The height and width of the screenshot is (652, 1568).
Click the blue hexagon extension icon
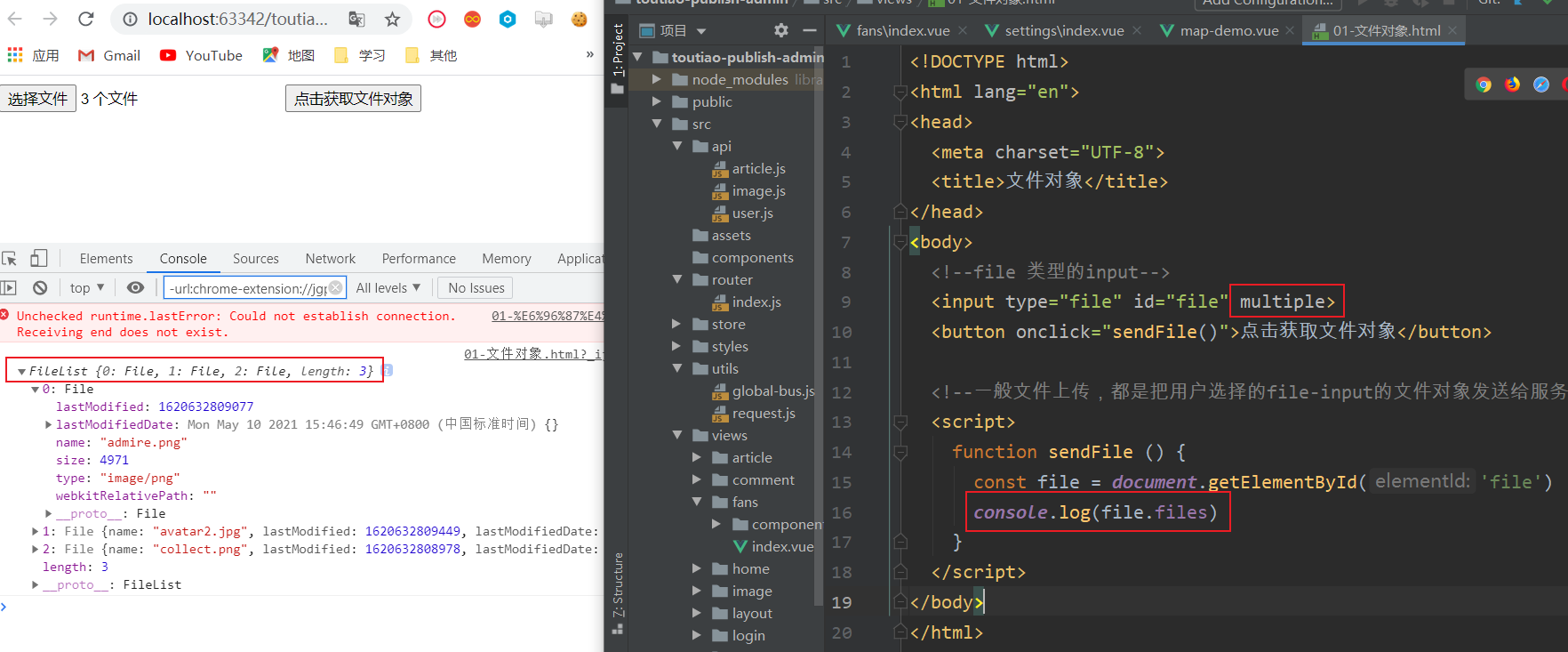click(508, 19)
